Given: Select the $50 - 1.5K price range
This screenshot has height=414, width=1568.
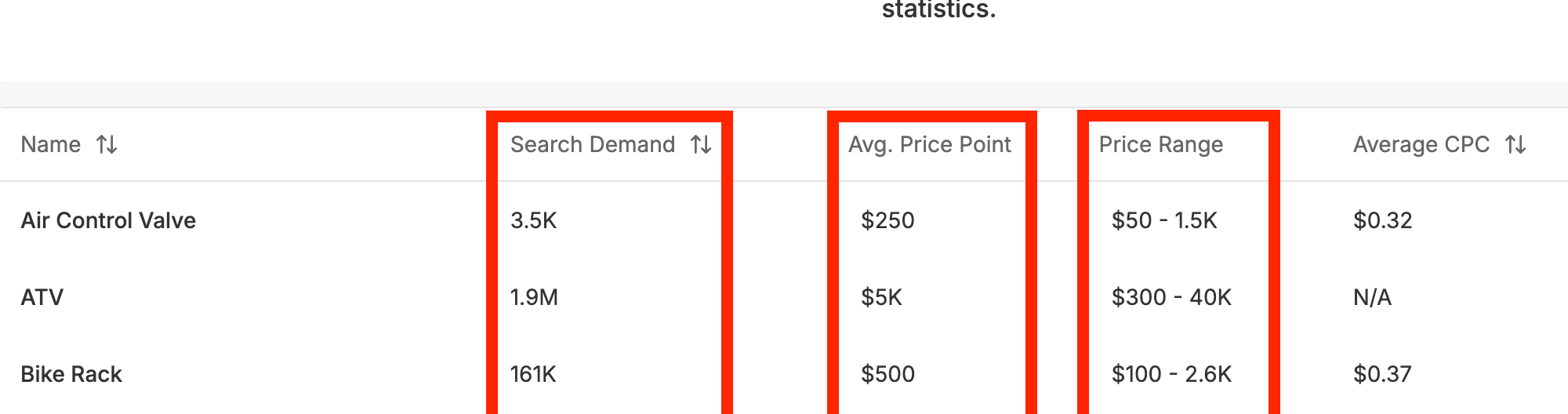Looking at the screenshot, I should pyautogui.click(x=1164, y=220).
